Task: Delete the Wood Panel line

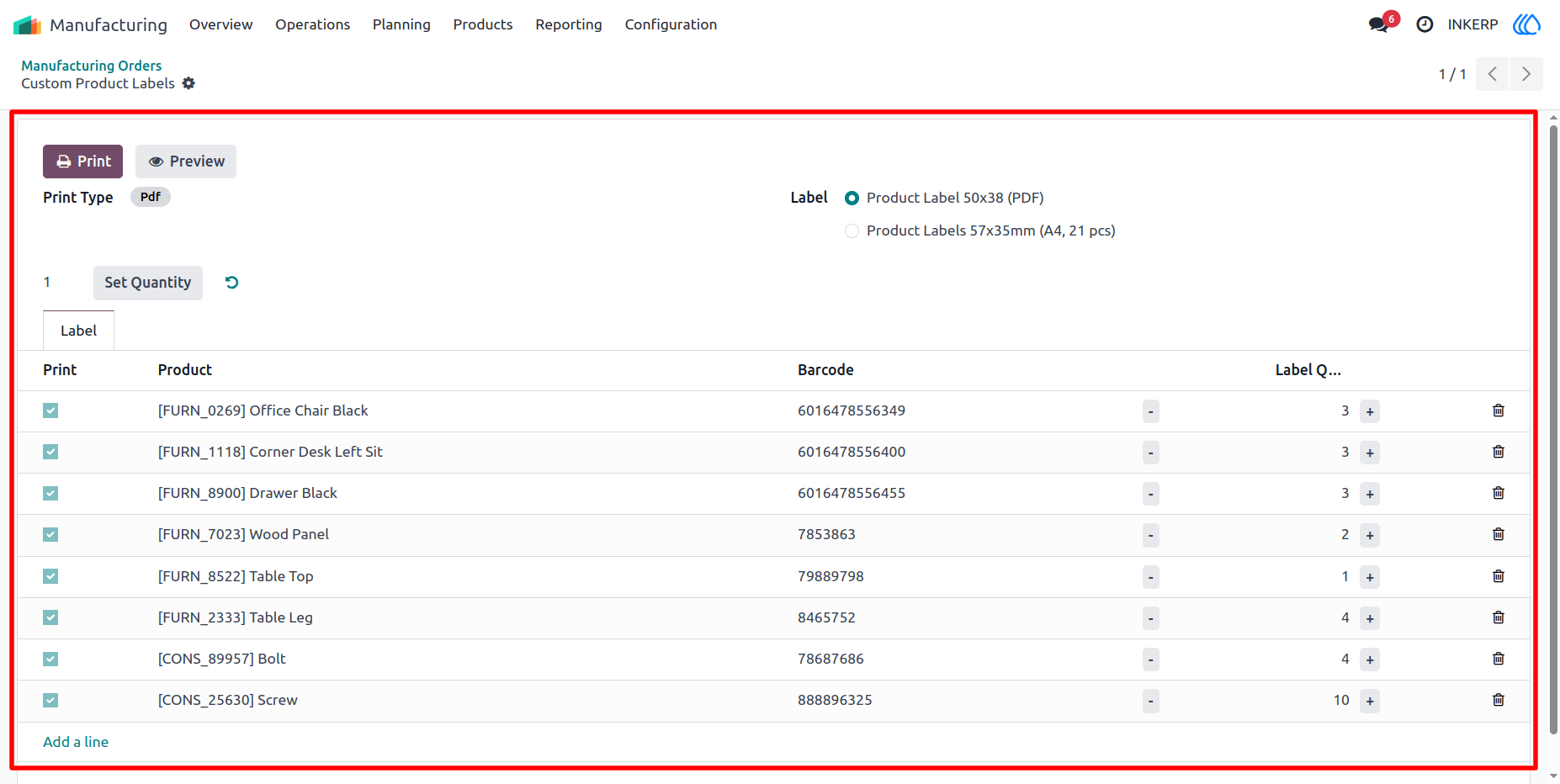Action: [1499, 534]
